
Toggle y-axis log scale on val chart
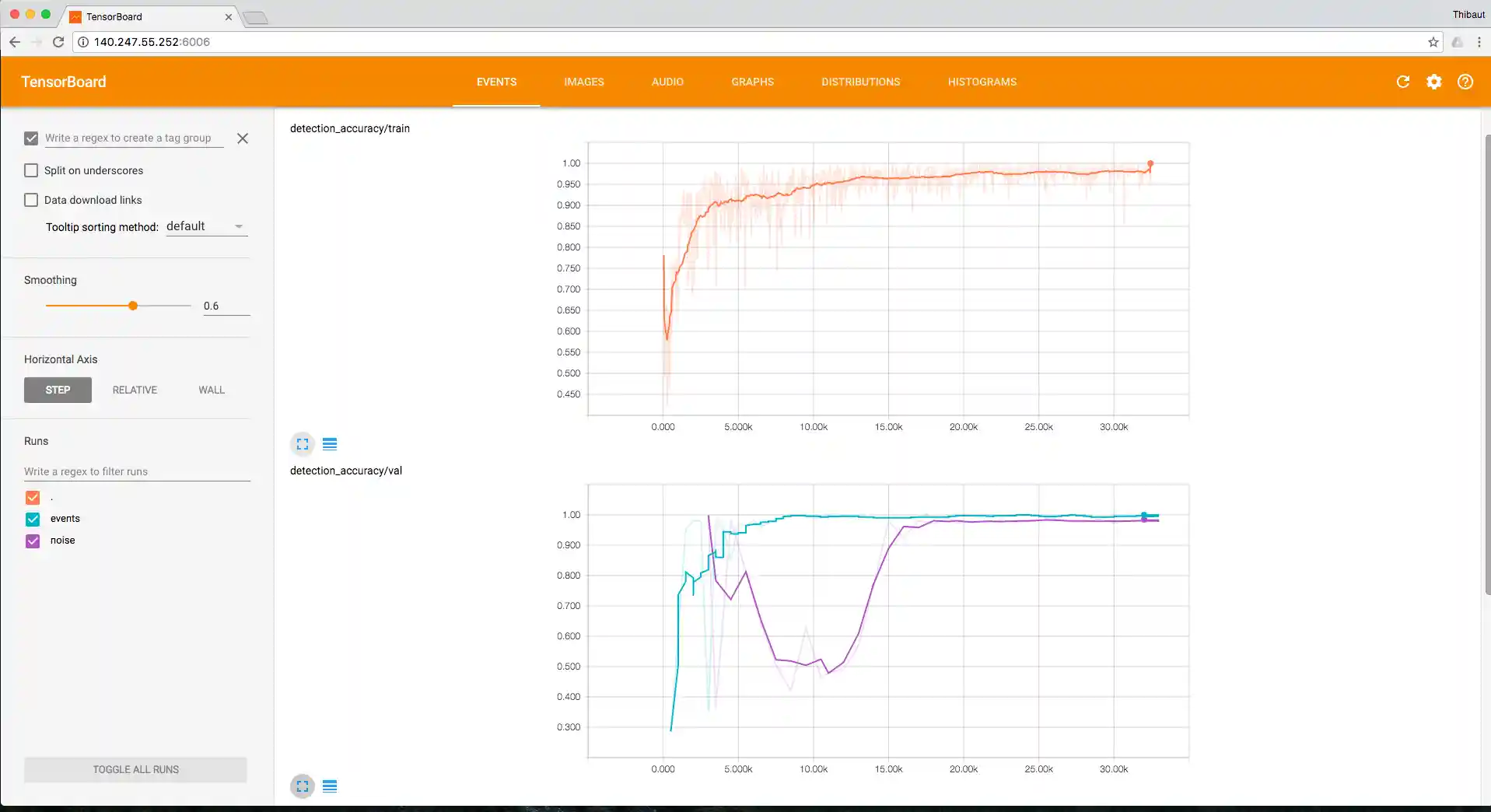tap(330, 786)
